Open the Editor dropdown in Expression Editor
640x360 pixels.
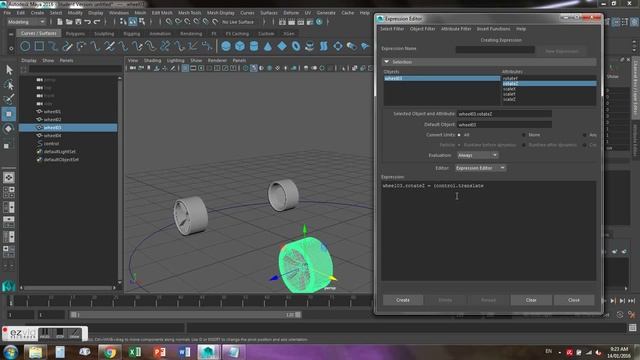[x=480, y=168]
